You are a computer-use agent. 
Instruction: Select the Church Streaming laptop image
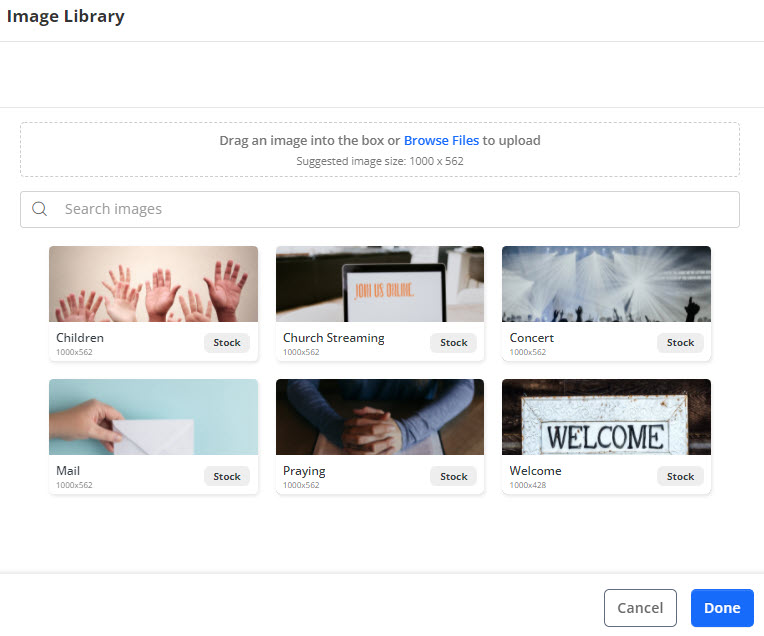[380, 284]
